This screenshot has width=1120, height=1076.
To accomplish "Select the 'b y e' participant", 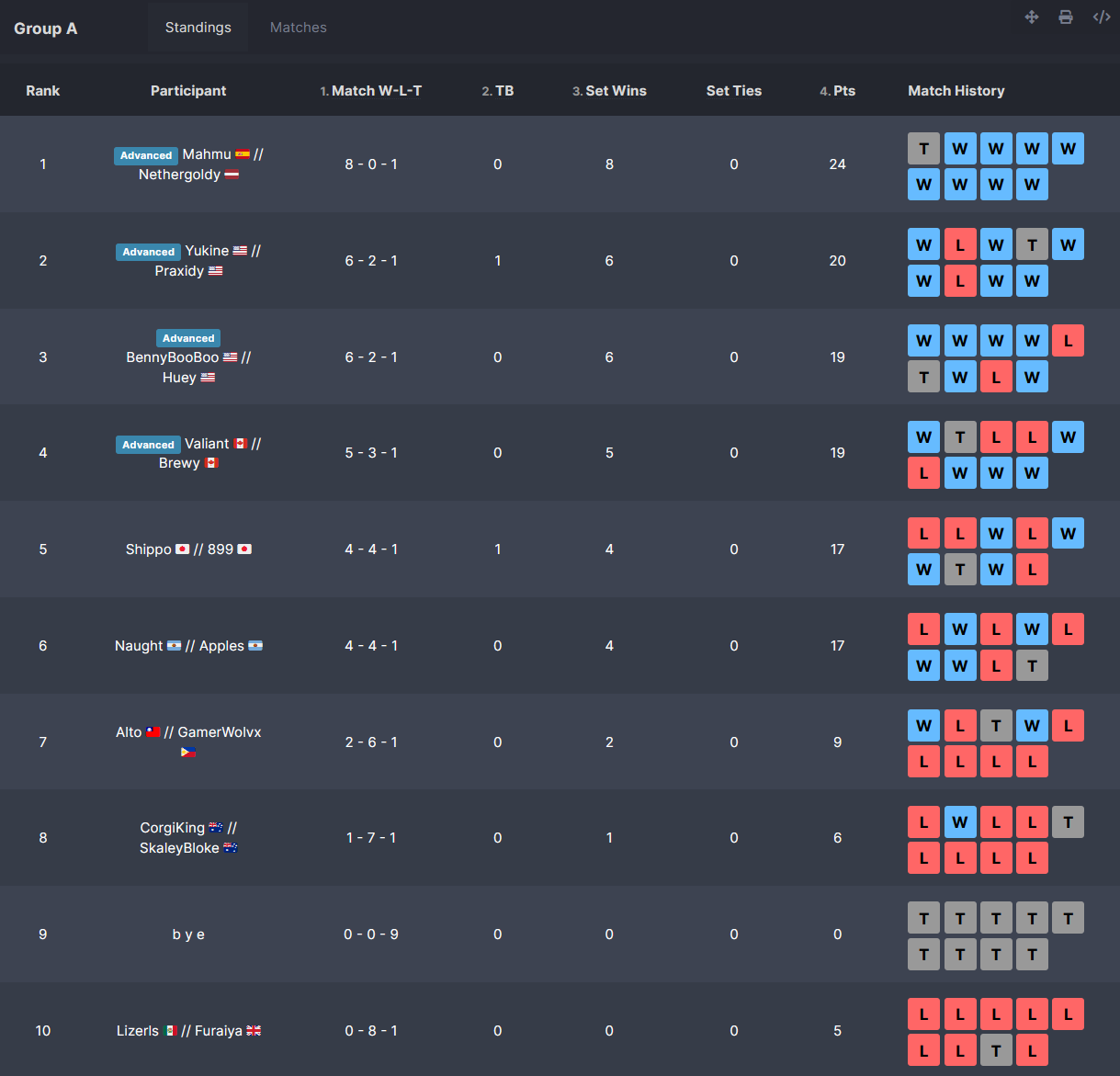I will [188, 934].
